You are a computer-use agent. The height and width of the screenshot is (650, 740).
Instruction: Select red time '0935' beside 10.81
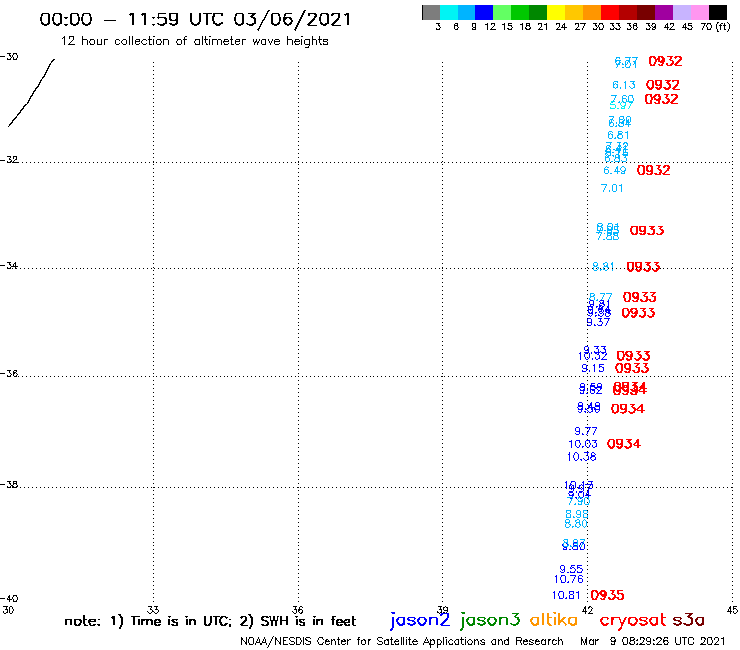coord(607,595)
